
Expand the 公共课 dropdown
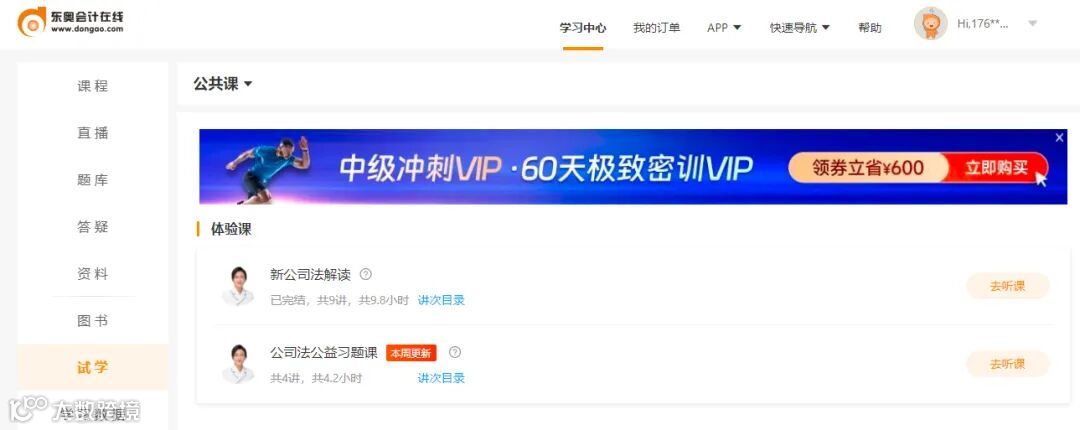222,84
